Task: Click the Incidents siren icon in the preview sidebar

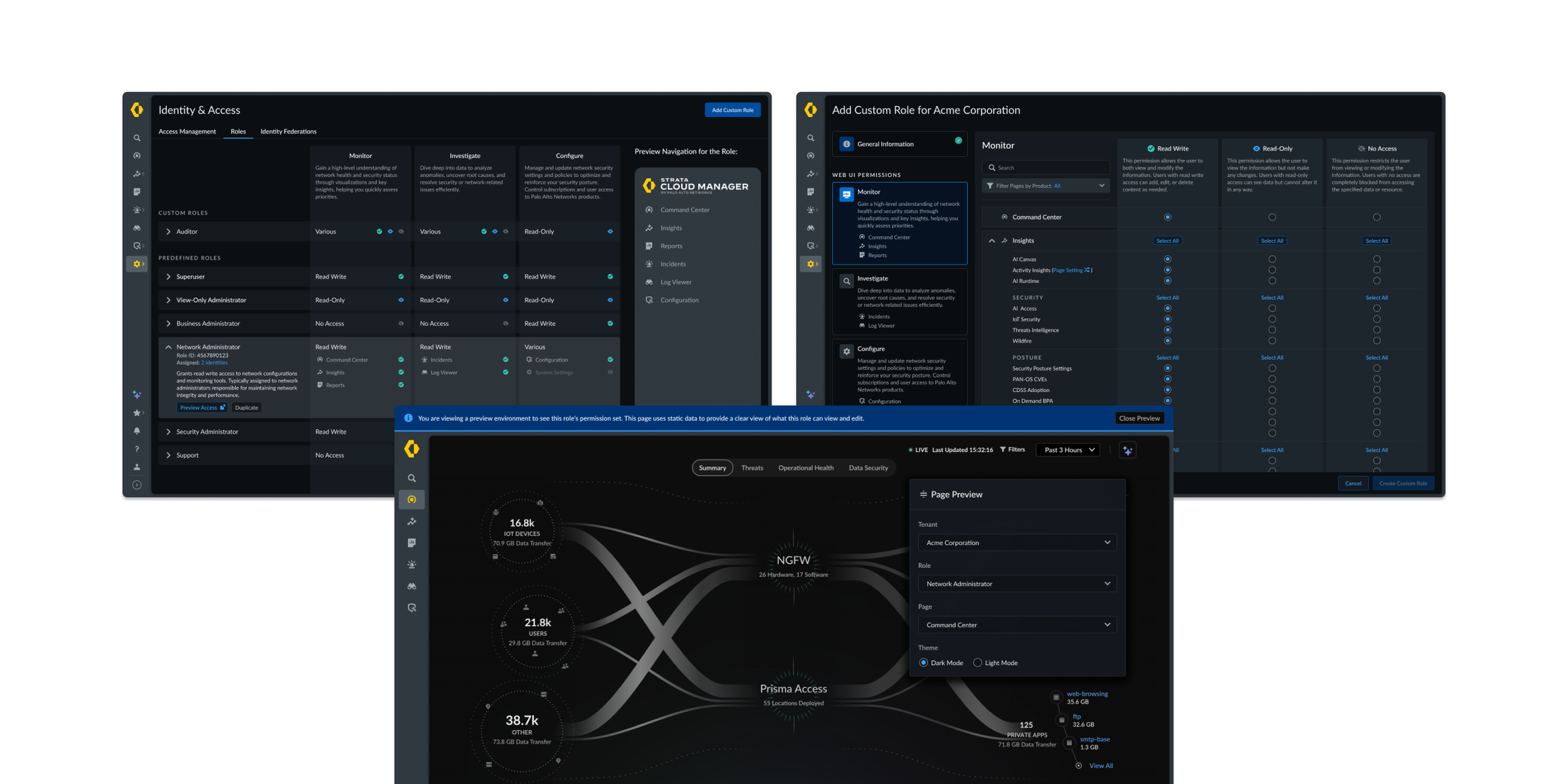Action: click(411, 564)
